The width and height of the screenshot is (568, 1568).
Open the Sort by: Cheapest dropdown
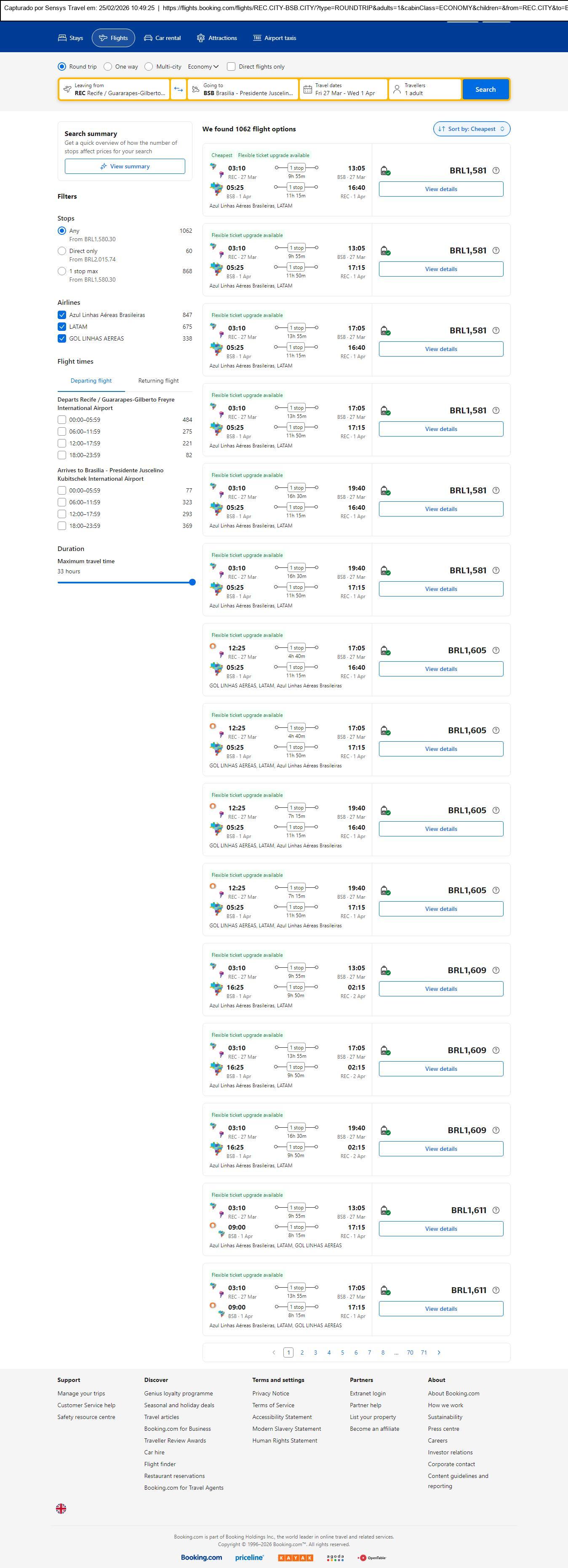[x=471, y=129]
